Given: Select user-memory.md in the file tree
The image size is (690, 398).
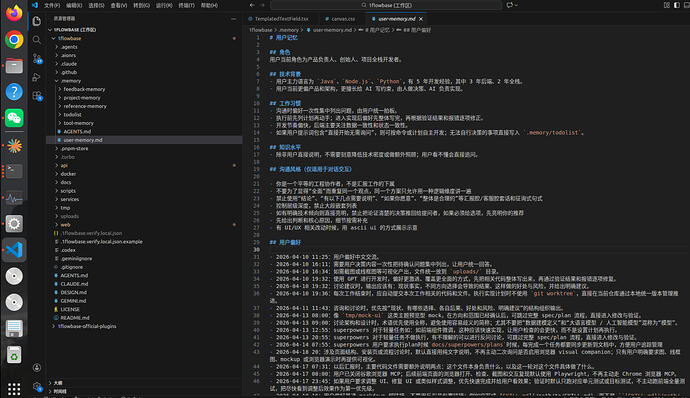Looking at the screenshot, I should coord(83,140).
